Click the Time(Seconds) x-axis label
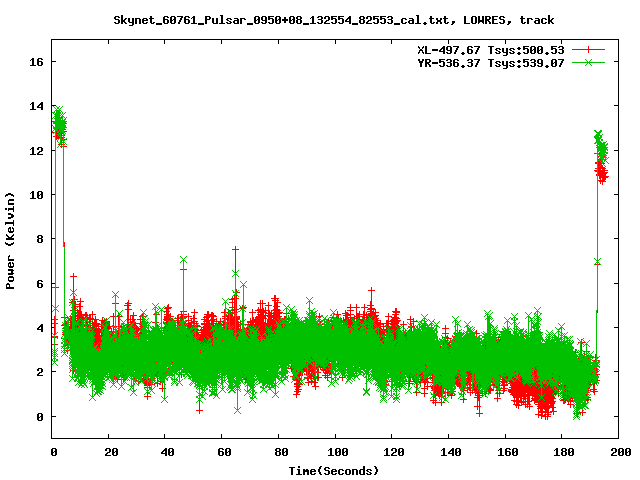The height and width of the screenshot is (480, 640). [x=334, y=471]
